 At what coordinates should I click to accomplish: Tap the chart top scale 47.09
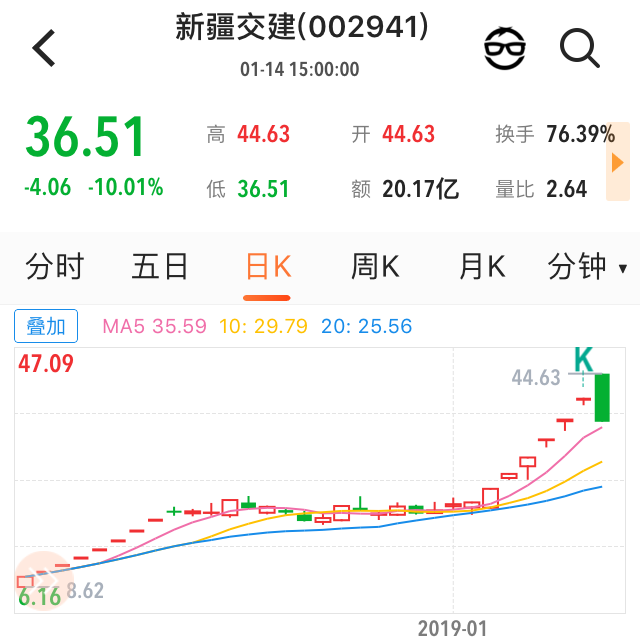[46, 363]
